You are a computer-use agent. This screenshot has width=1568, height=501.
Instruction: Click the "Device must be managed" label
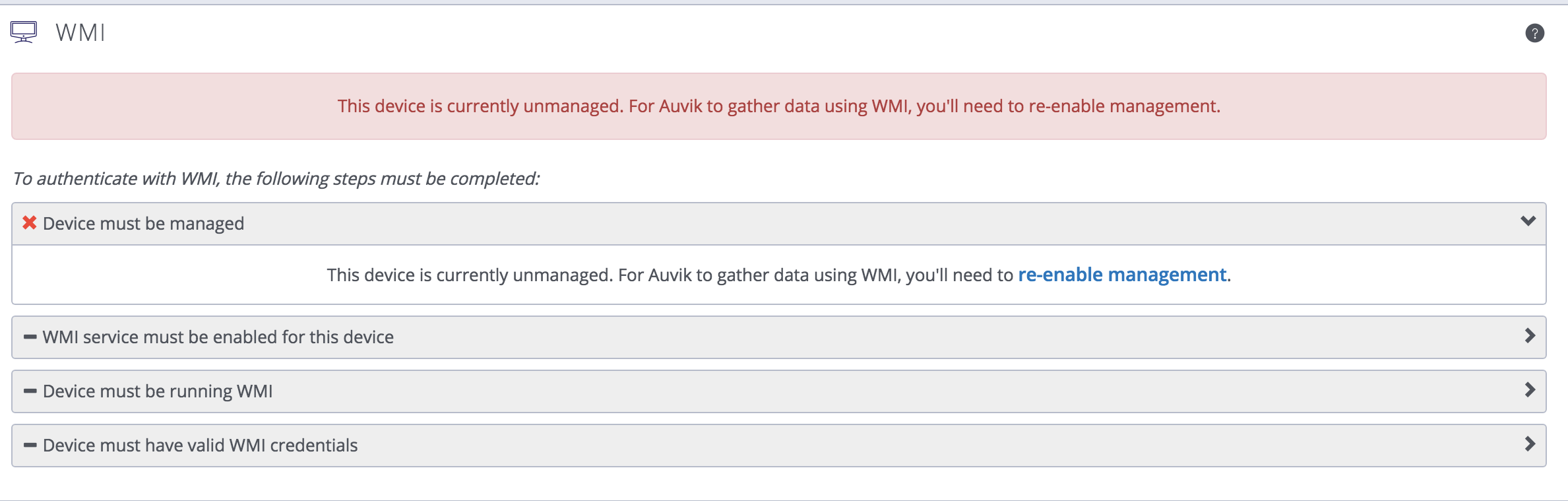tap(143, 224)
